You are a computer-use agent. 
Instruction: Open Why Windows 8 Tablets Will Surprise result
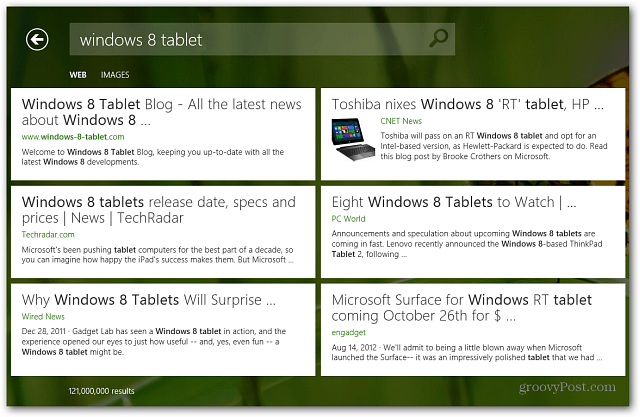pos(149,300)
